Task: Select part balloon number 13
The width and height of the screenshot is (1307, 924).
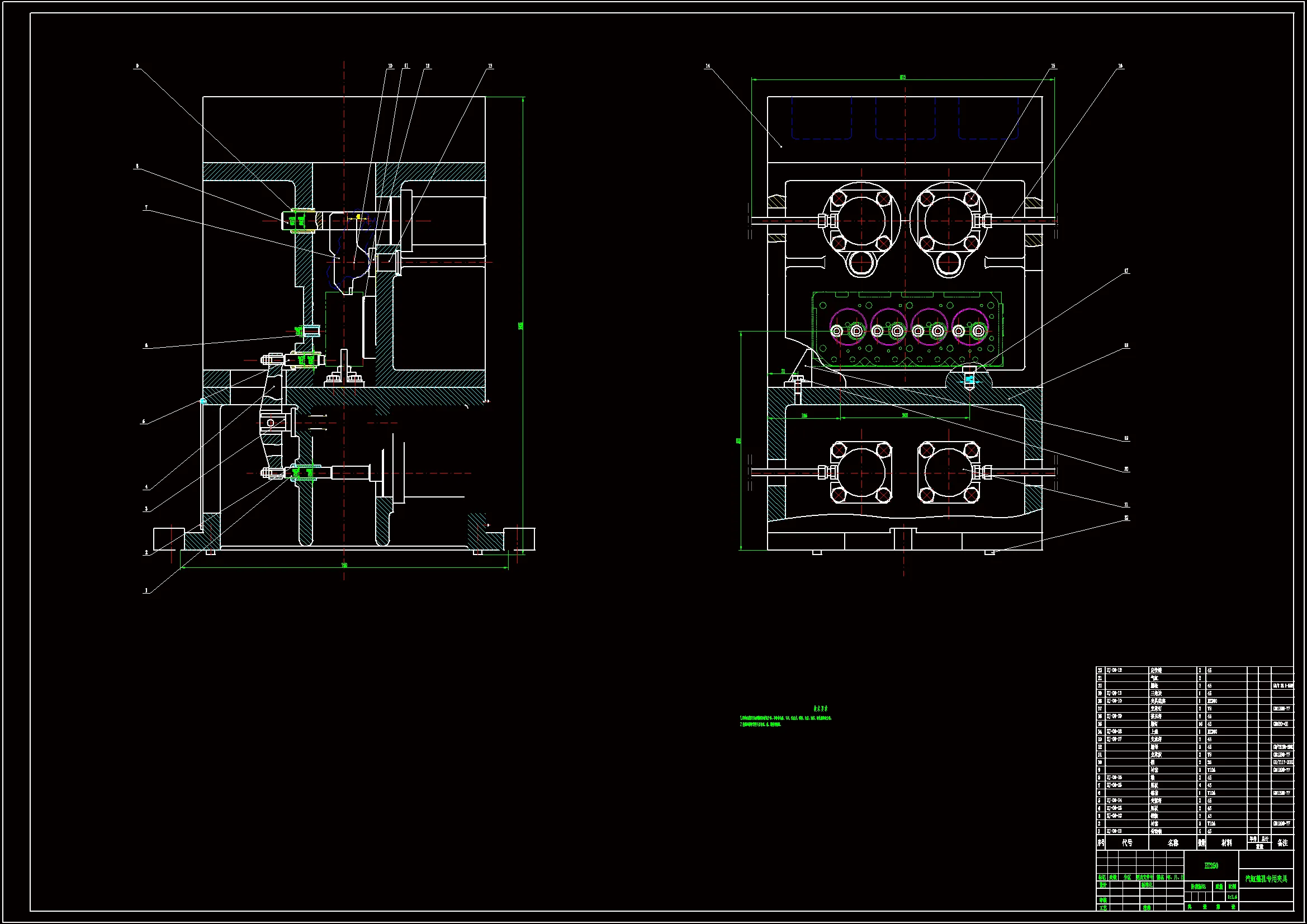Action: coord(490,67)
